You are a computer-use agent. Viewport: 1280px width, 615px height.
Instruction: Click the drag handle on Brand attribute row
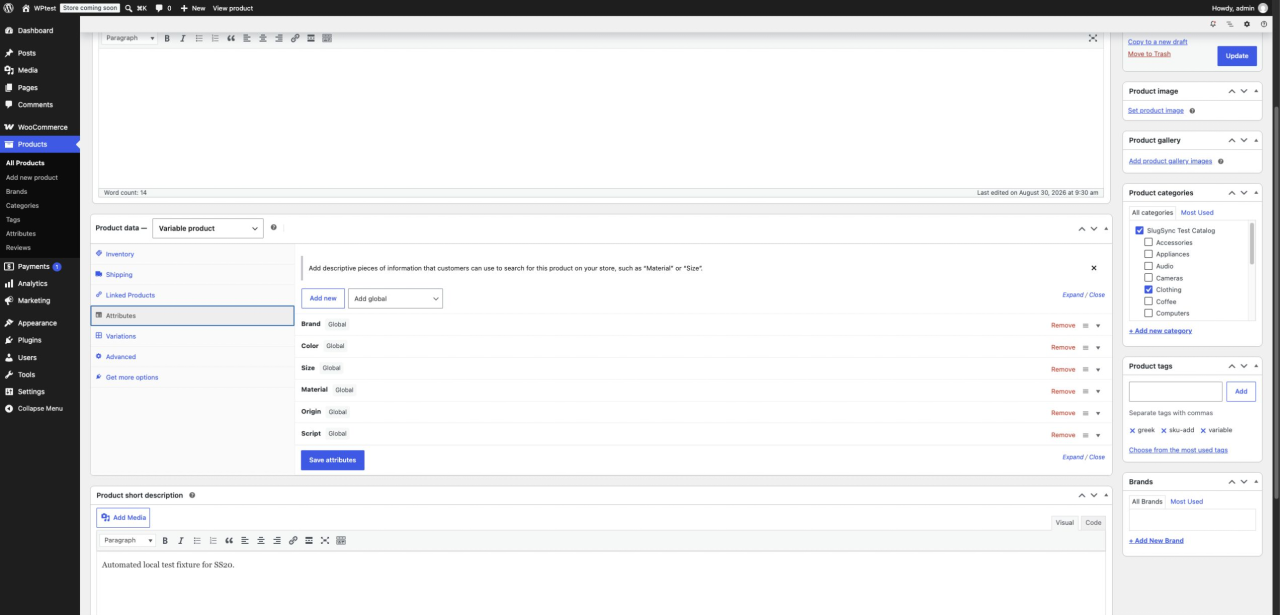coord(1086,325)
